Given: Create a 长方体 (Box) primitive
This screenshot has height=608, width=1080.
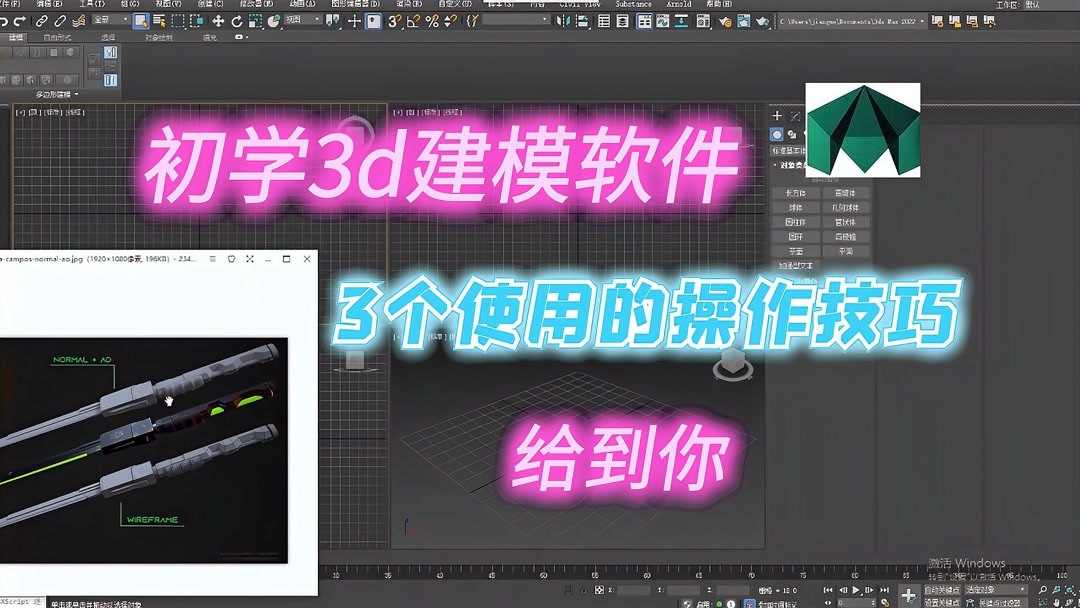Looking at the screenshot, I should pos(795,193).
